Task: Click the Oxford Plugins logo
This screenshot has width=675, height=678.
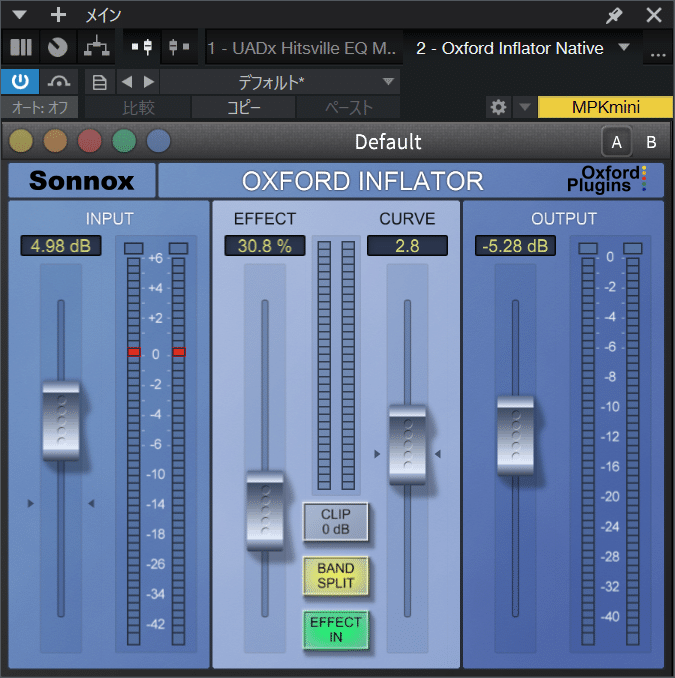Action: pos(607,179)
